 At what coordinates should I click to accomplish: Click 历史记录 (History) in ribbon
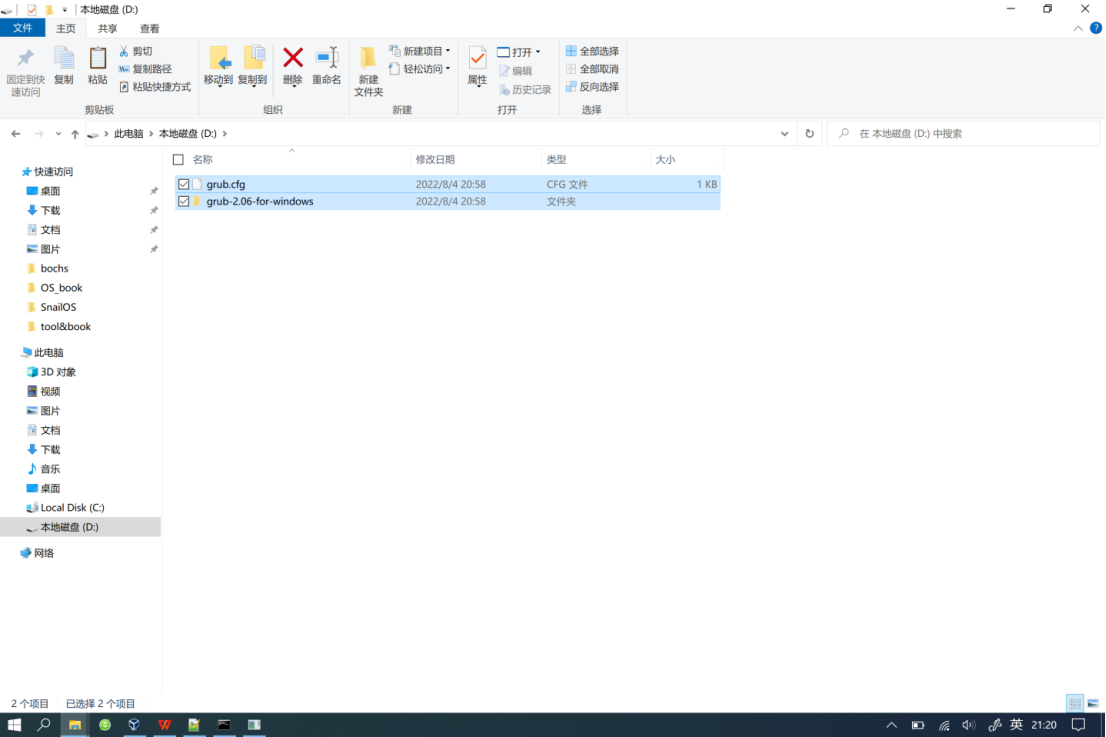[x=525, y=90]
